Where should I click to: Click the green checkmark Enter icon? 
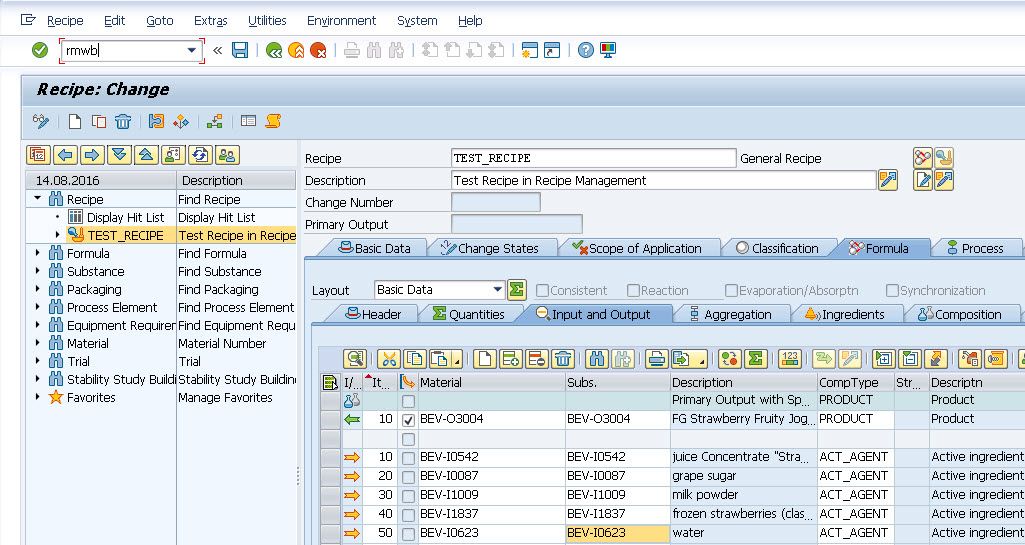coord(40,50)
